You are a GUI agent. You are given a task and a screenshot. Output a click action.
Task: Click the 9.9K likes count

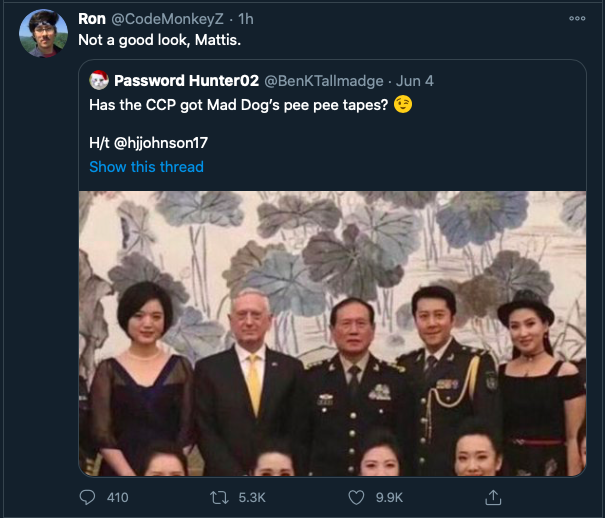click(388, 497)
